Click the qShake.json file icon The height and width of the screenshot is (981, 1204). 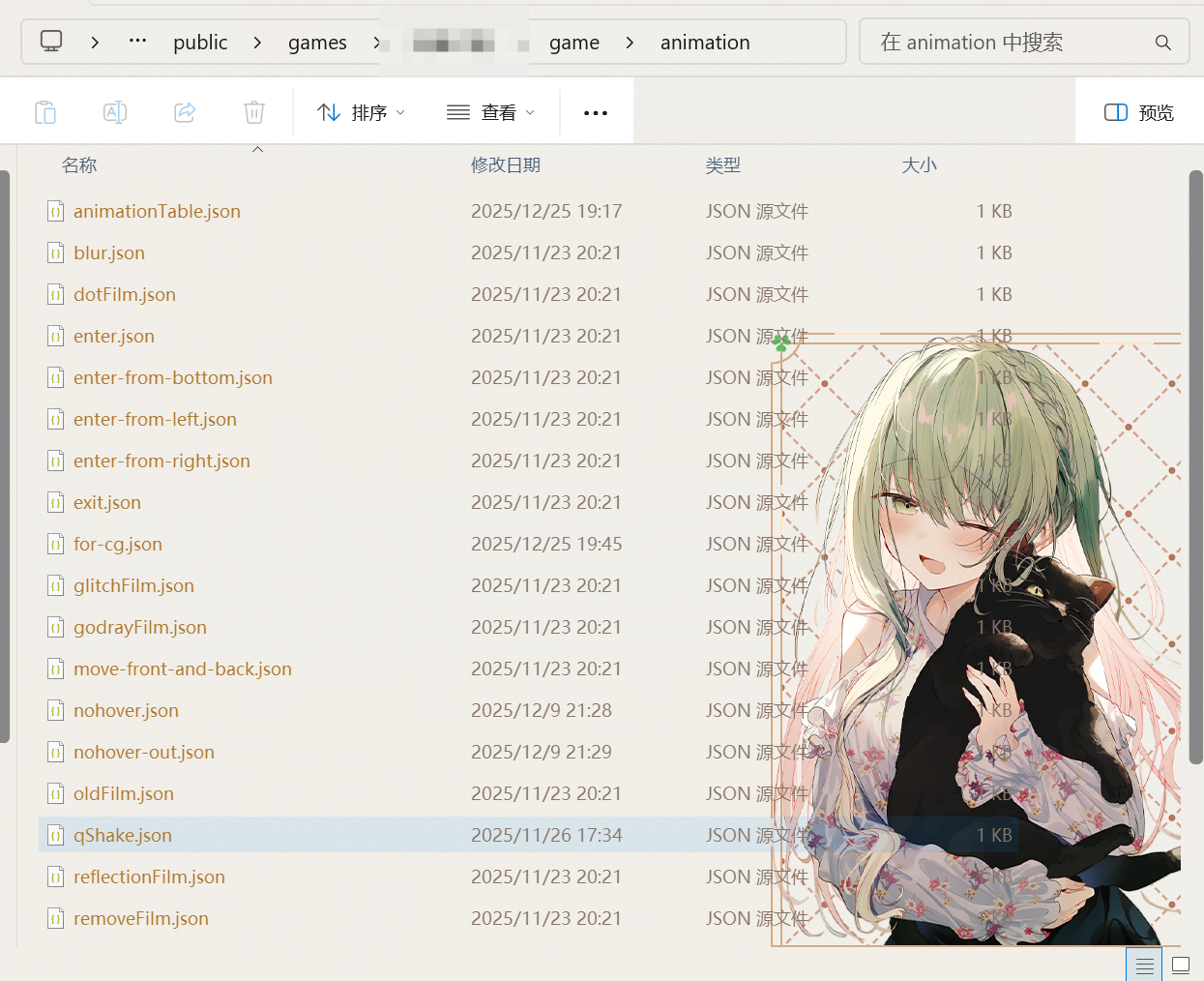[56, 835]
